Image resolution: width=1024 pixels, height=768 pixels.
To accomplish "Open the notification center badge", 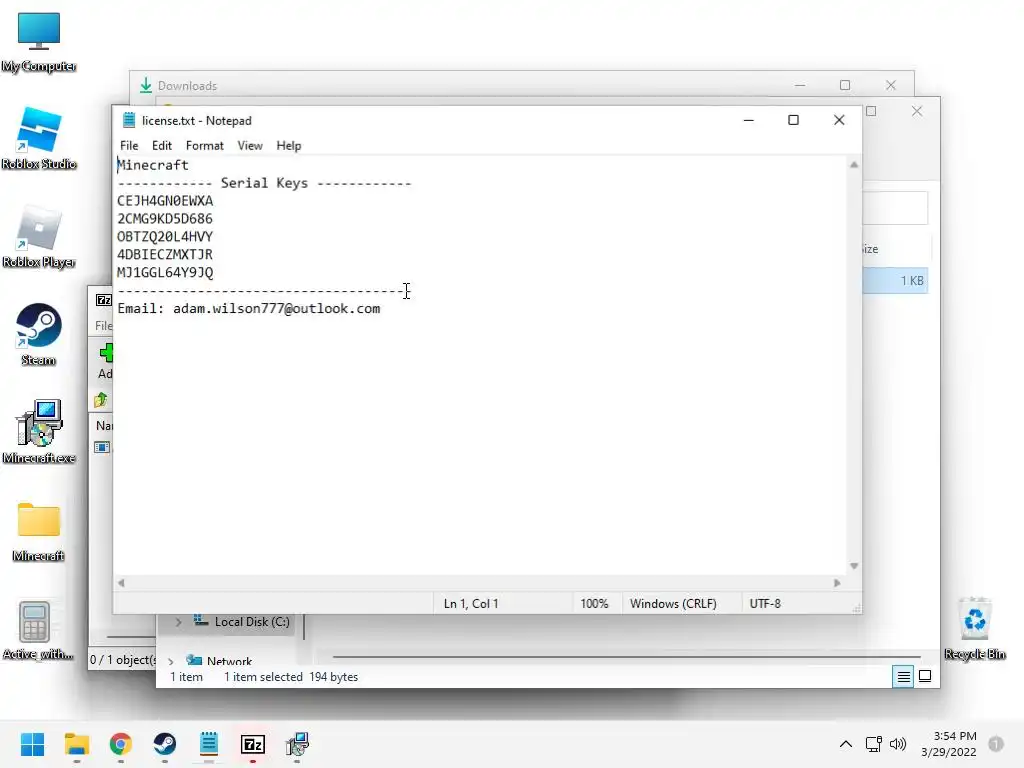I will (x=996, y=744).
